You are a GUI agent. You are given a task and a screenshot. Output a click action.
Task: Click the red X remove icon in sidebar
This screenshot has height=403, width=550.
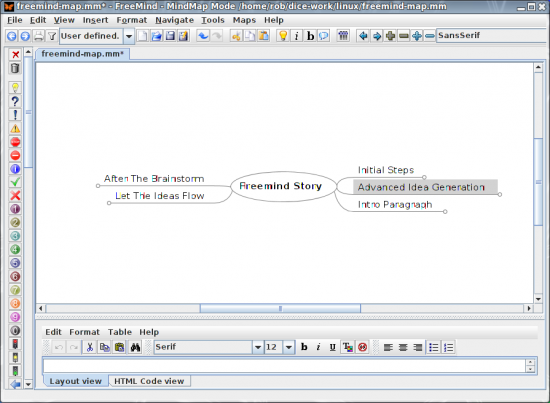pyautogui.click(x=15, y=55)
